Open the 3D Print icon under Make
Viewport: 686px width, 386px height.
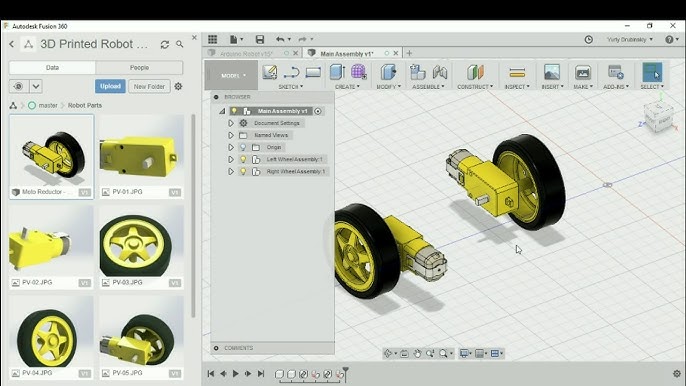point(583,72)
